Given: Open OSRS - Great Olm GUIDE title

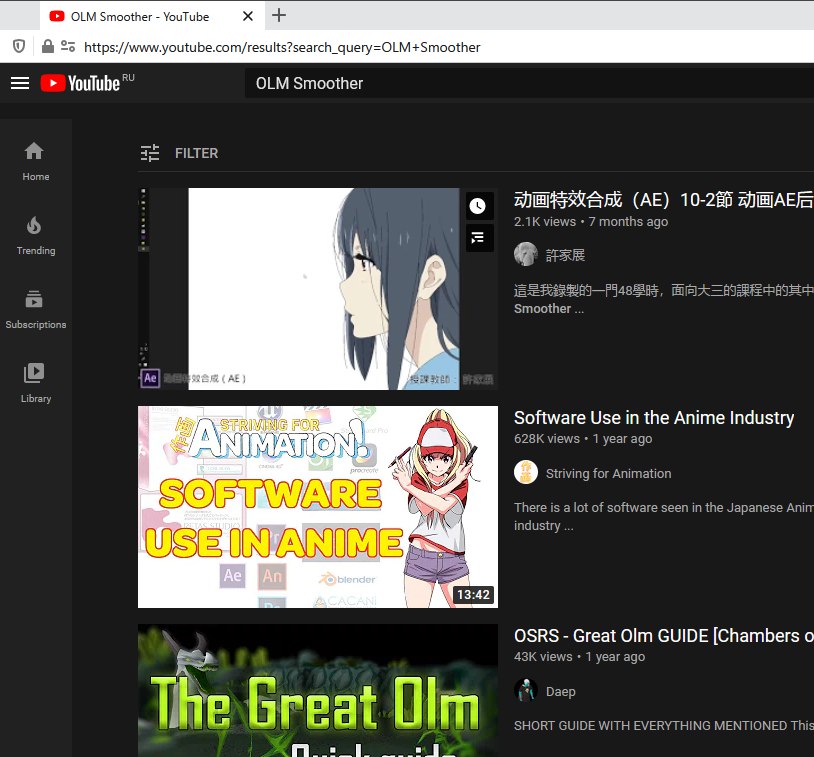Looking at the screenshot, I should click(663, 636).
